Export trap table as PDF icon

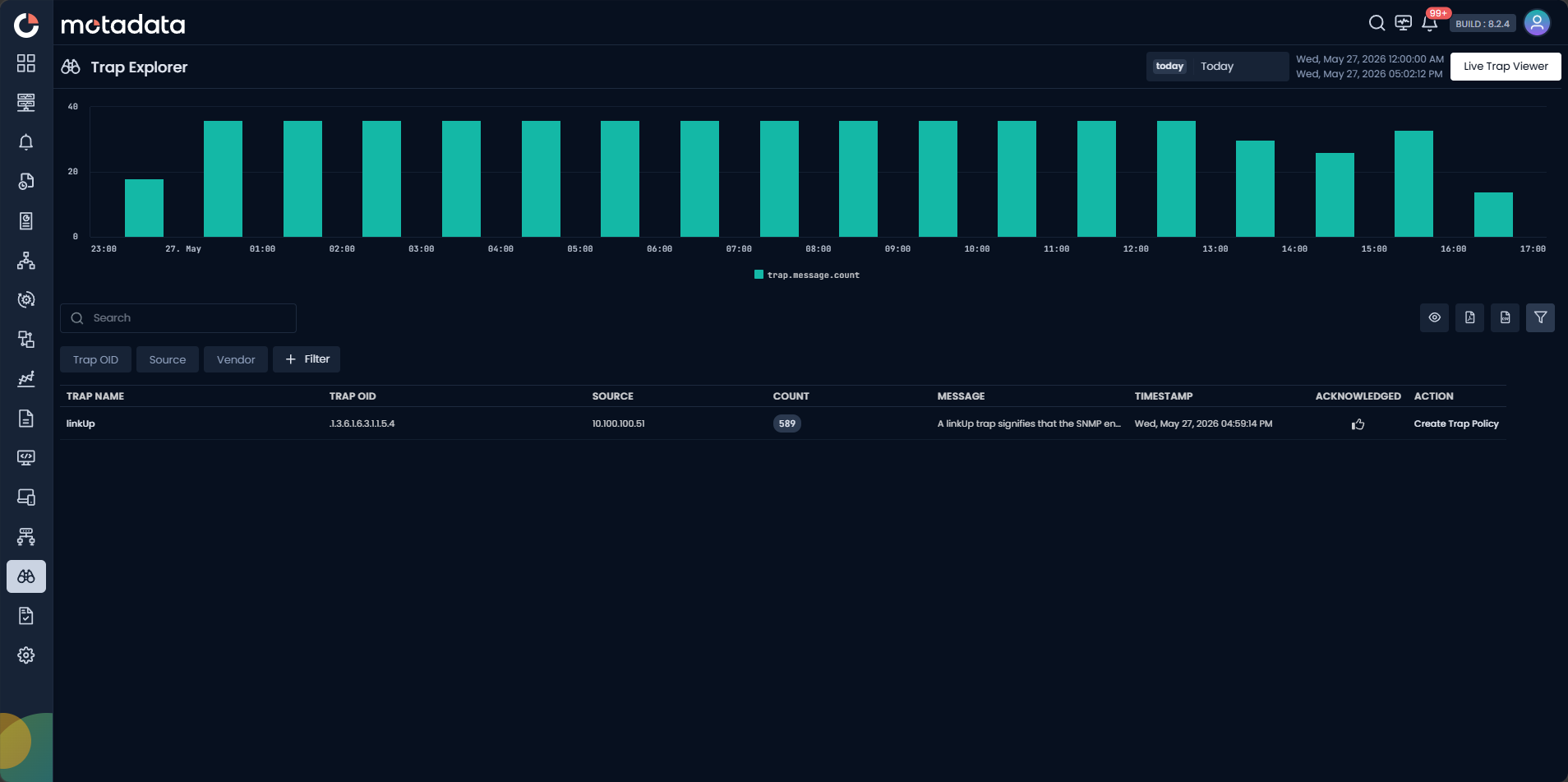tap(1469, 317)
